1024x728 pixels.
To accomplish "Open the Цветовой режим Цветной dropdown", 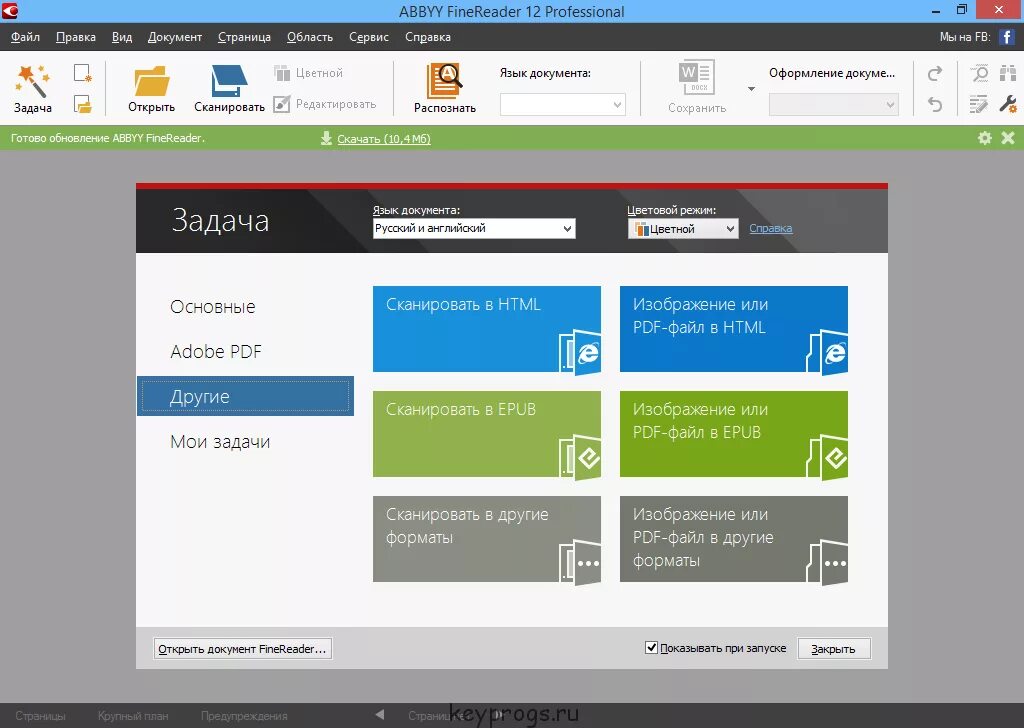I will coord(683,229).
